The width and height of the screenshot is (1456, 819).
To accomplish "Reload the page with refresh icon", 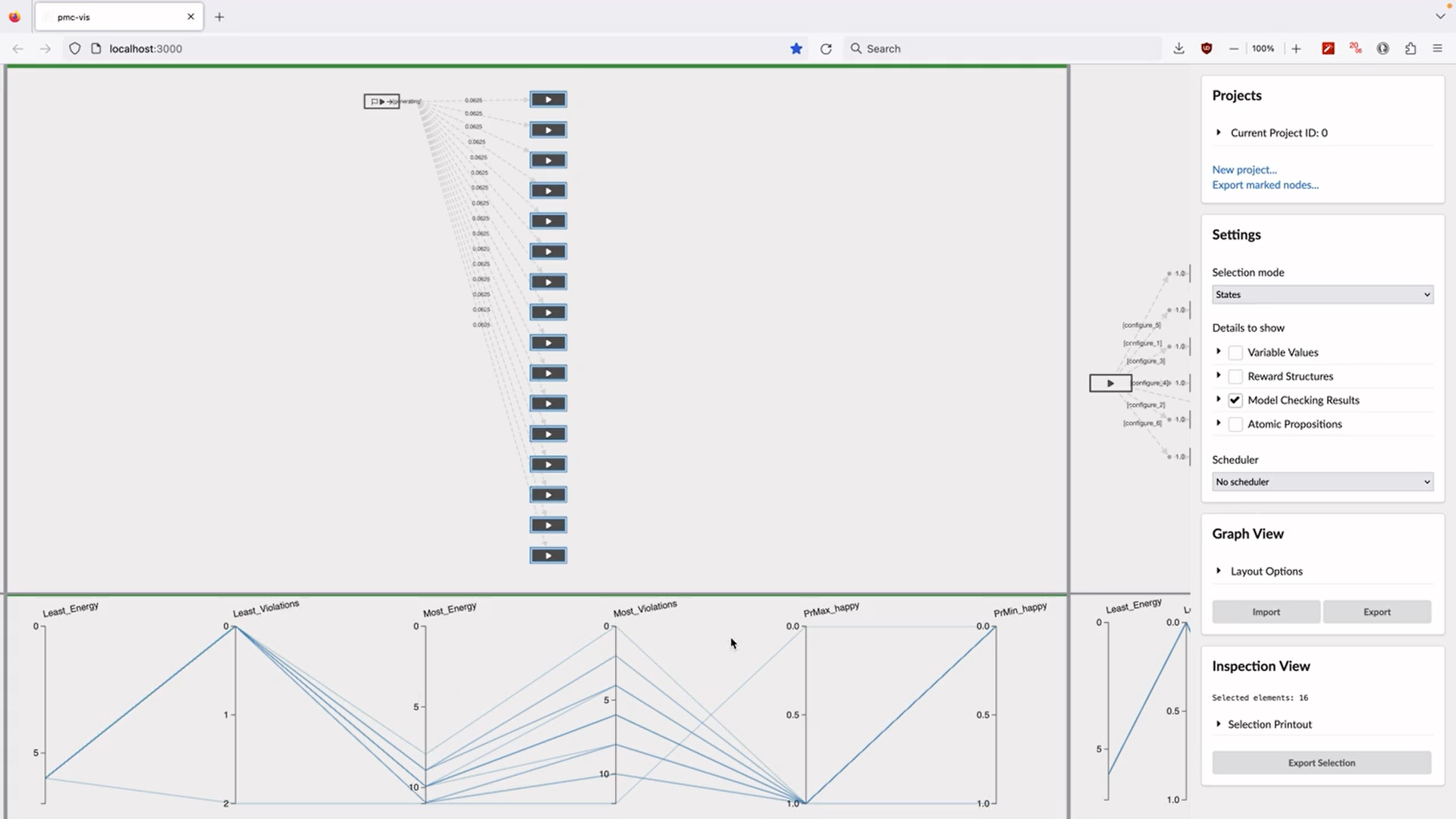I will click(x=826, y=49).
